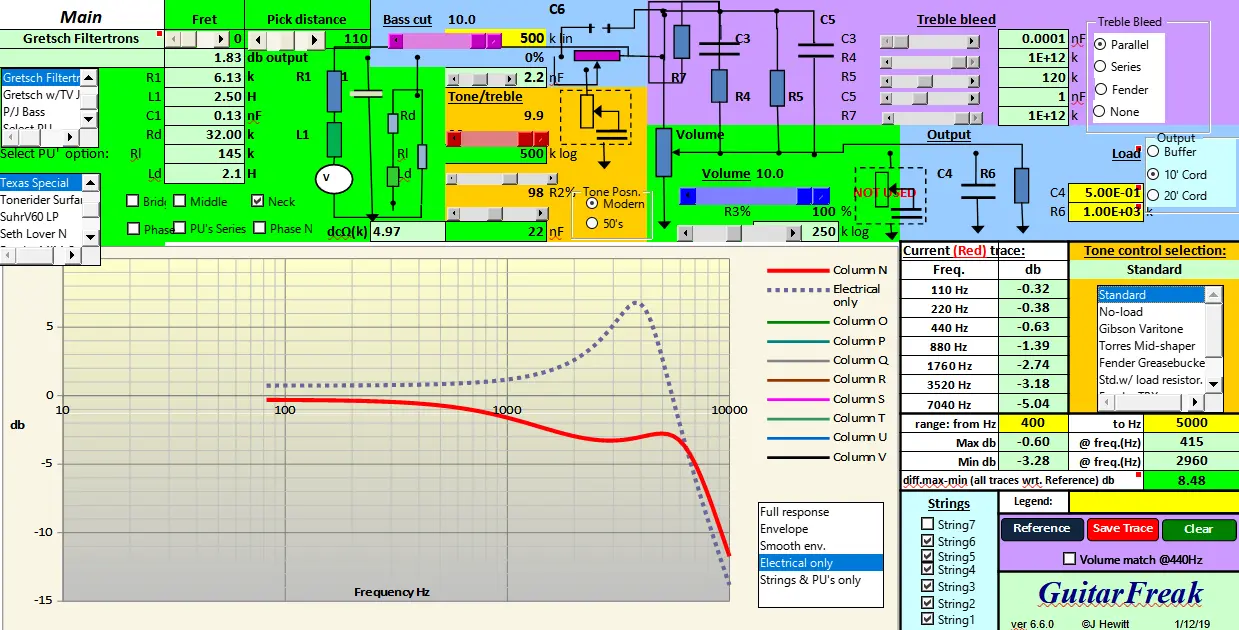This screenshot has width=1239, height=630.
Task: Uncheck the String6 checkbox
Action: pyautogui.click(x=927, y=541)
